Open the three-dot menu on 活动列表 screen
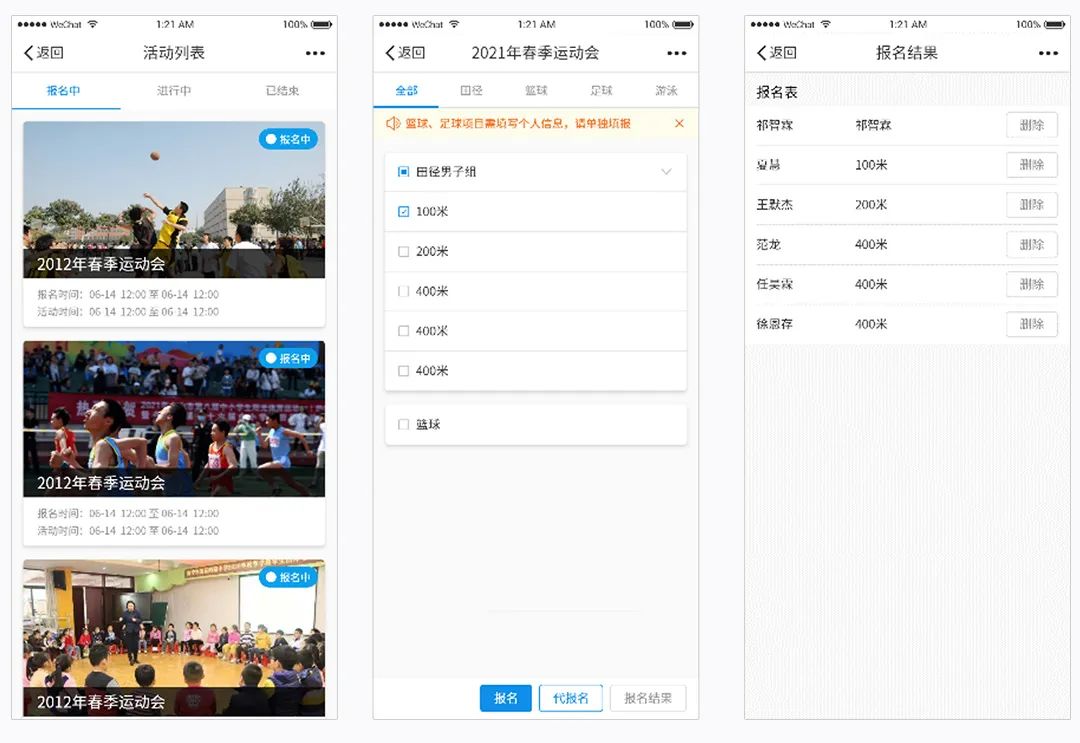This screenshot has width=1080, height=743. coord(315,53)
